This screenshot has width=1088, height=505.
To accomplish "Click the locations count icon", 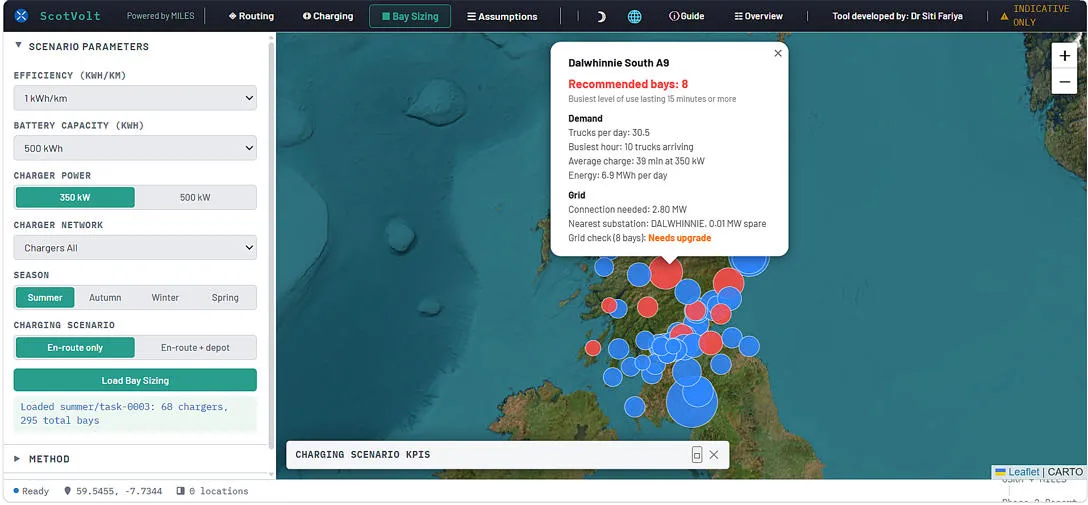I will pos(180,490).
